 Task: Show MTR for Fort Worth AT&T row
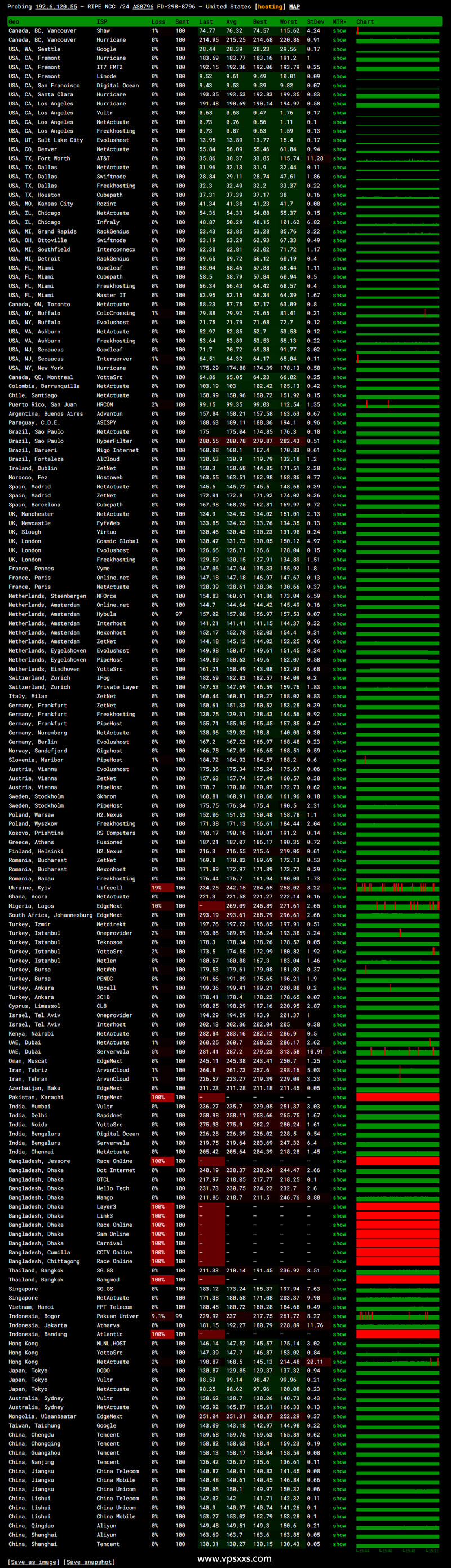click(339, 158)
